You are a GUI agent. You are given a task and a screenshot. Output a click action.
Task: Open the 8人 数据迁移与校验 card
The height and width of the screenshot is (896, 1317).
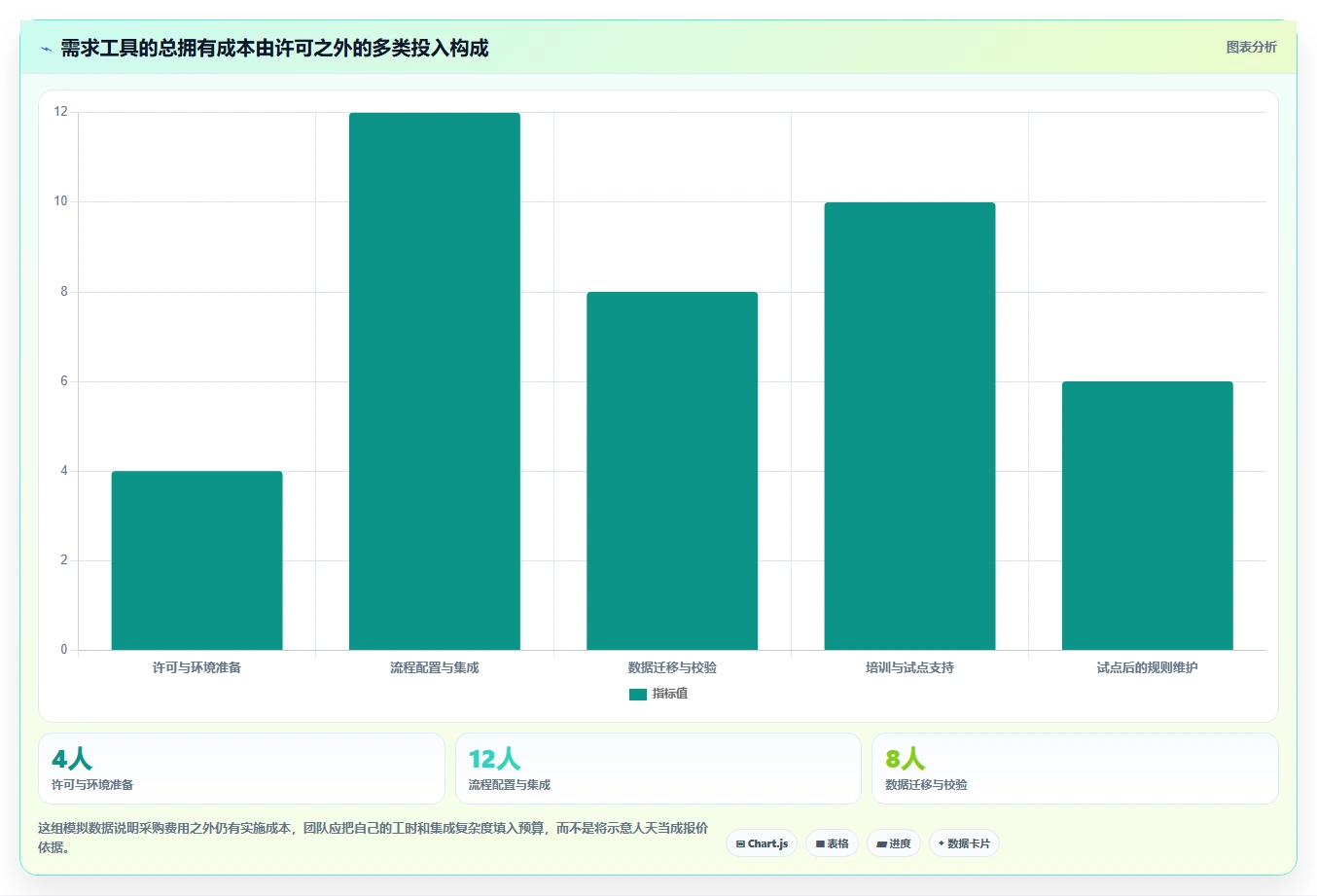pyautogui.click(x=1075, y=769)
